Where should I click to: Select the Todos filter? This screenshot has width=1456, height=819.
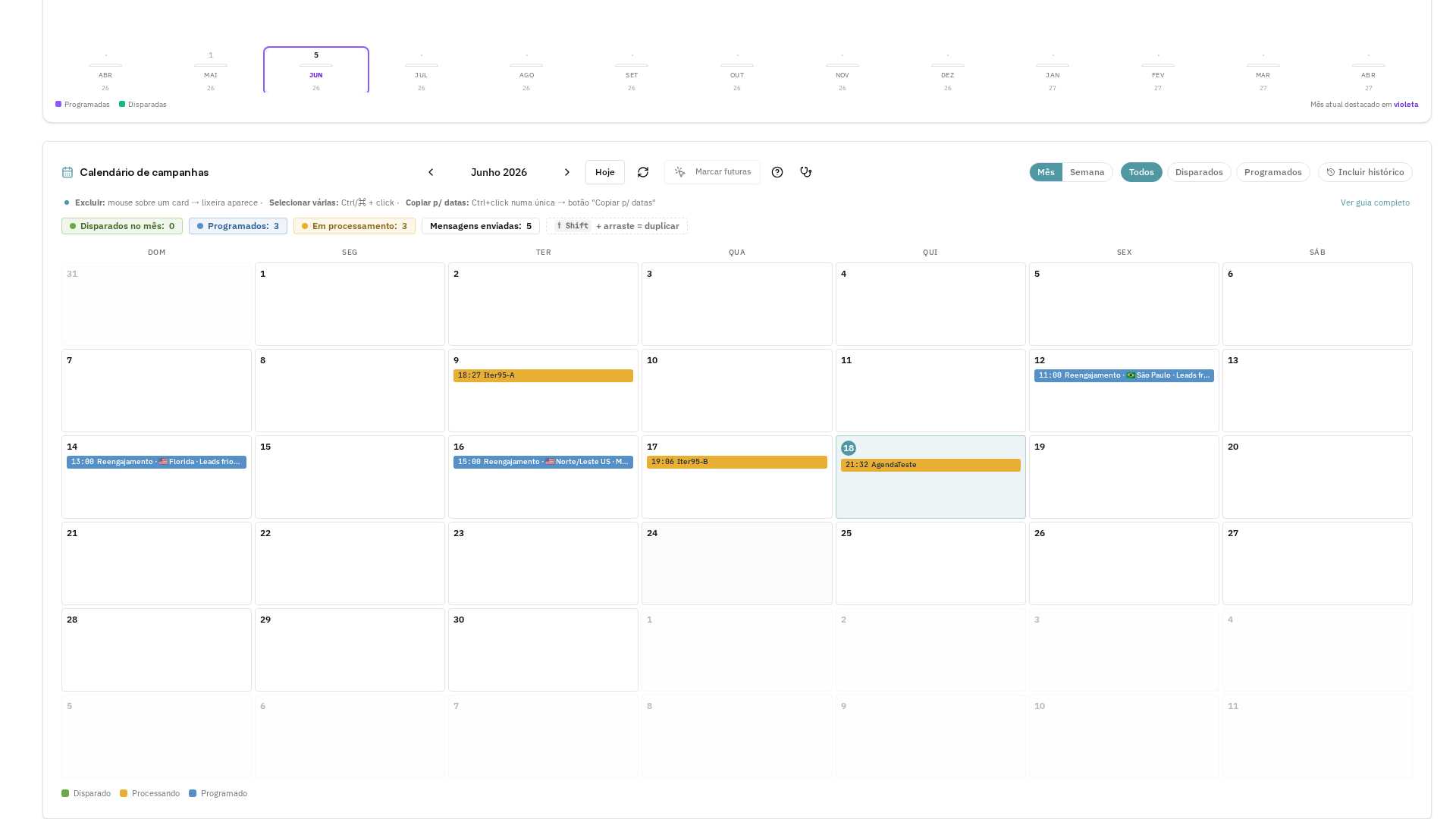pos(1141,172)
